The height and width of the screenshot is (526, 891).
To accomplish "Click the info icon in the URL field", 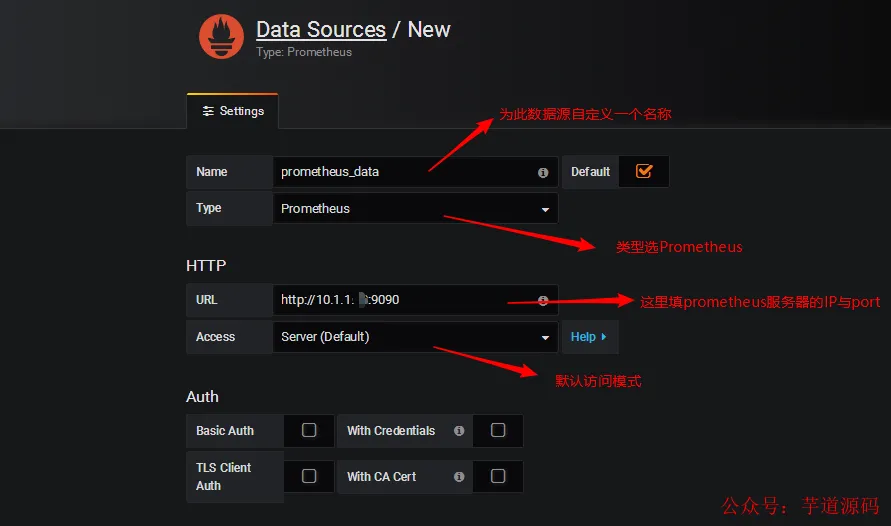I will [x=543, y=300].
